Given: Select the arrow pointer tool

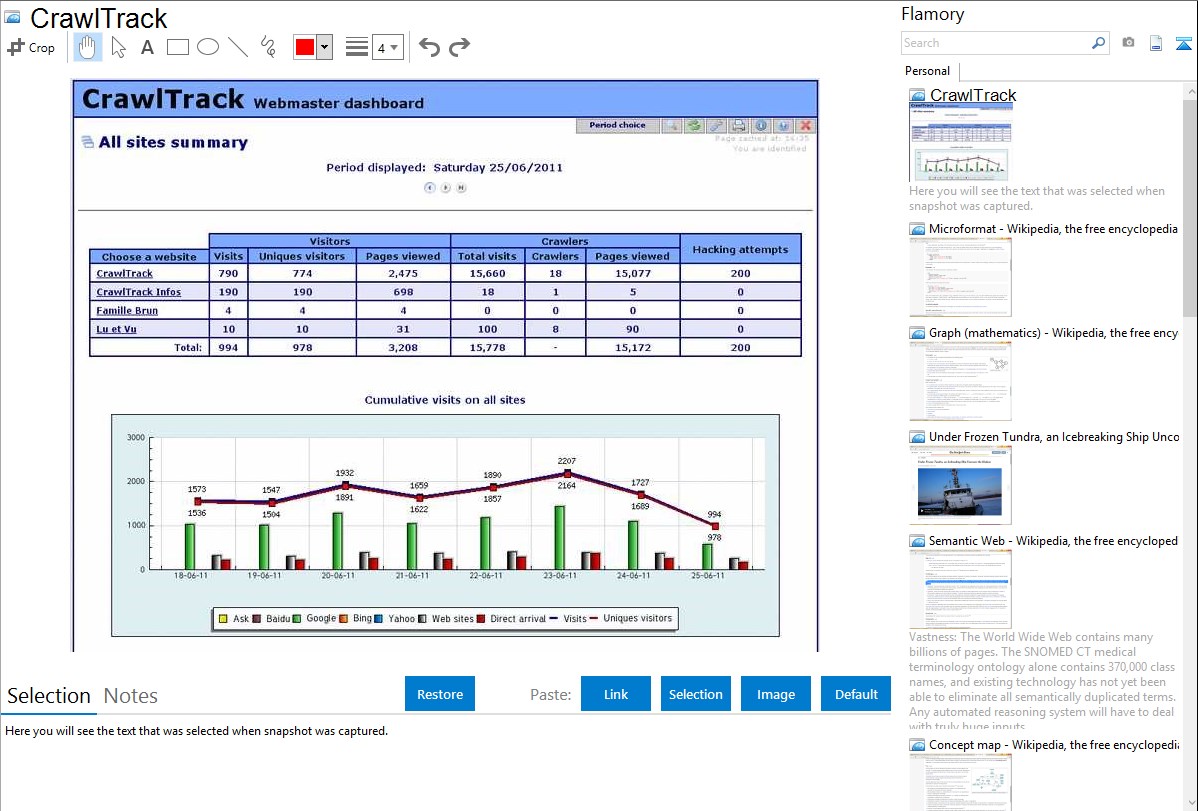Looking at the screenshot, I should pos(118,47).
